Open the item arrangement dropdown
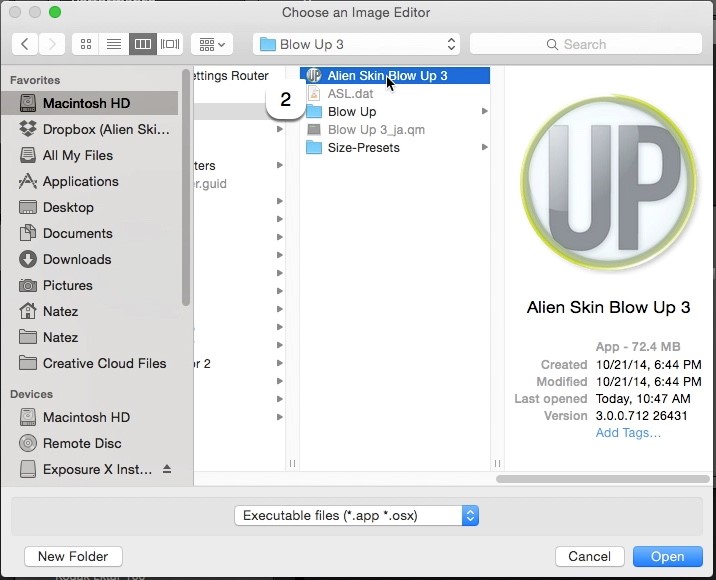The width and height of the screenshot is (716, 580). 212,44
